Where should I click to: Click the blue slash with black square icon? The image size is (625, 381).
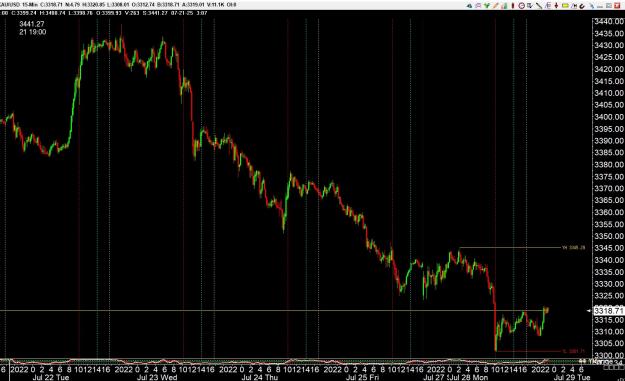(x=574, y=6)
